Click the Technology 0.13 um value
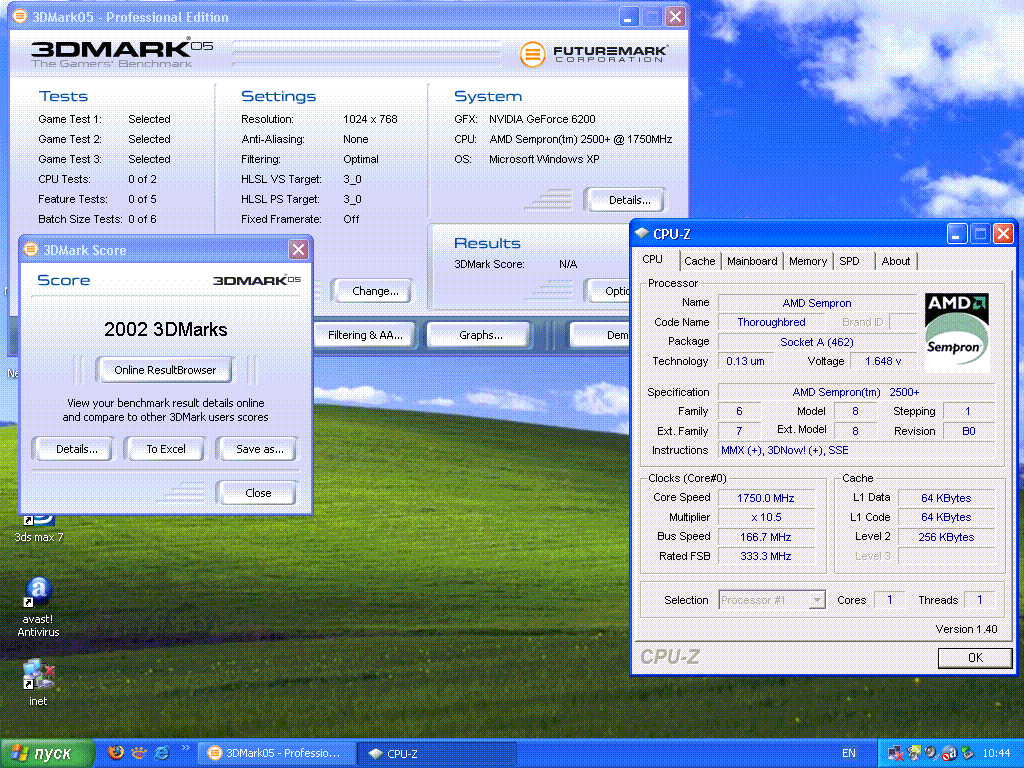The image size is (1024, 768). pyautogui.click(x=745, y=361)
